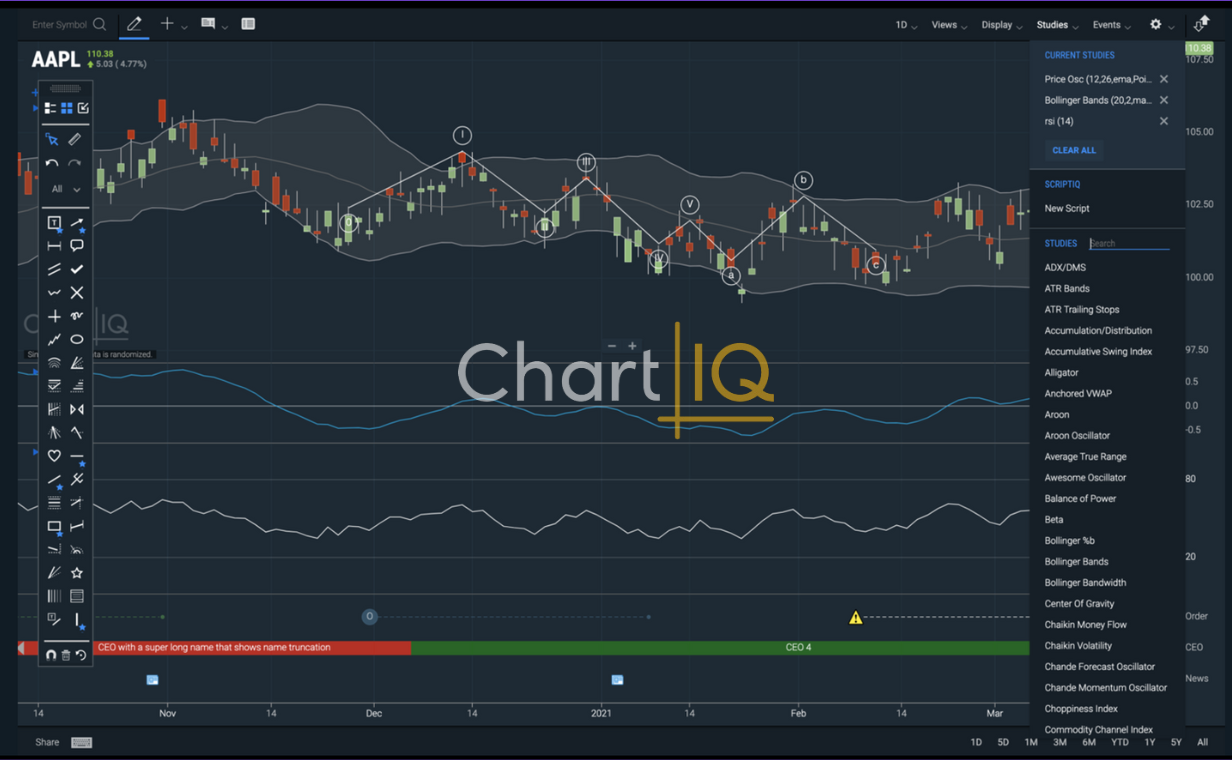This screenshot has width=1232, height=760.
Task: Delete all drawings with the trash icon
Action: [x=66, y=655]
